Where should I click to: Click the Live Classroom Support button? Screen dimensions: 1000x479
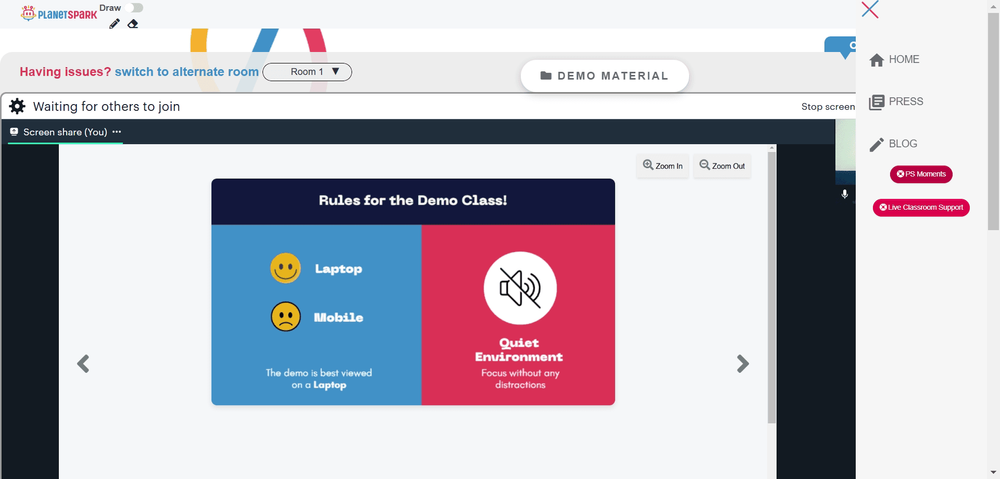point(921,207)
